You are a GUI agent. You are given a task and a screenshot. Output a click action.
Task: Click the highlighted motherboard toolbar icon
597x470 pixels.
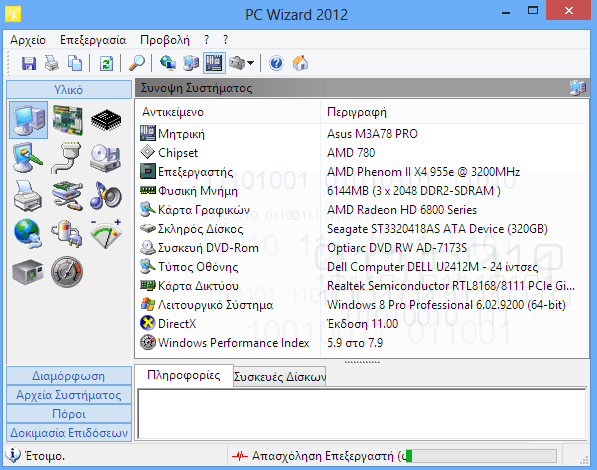point(214,63)
